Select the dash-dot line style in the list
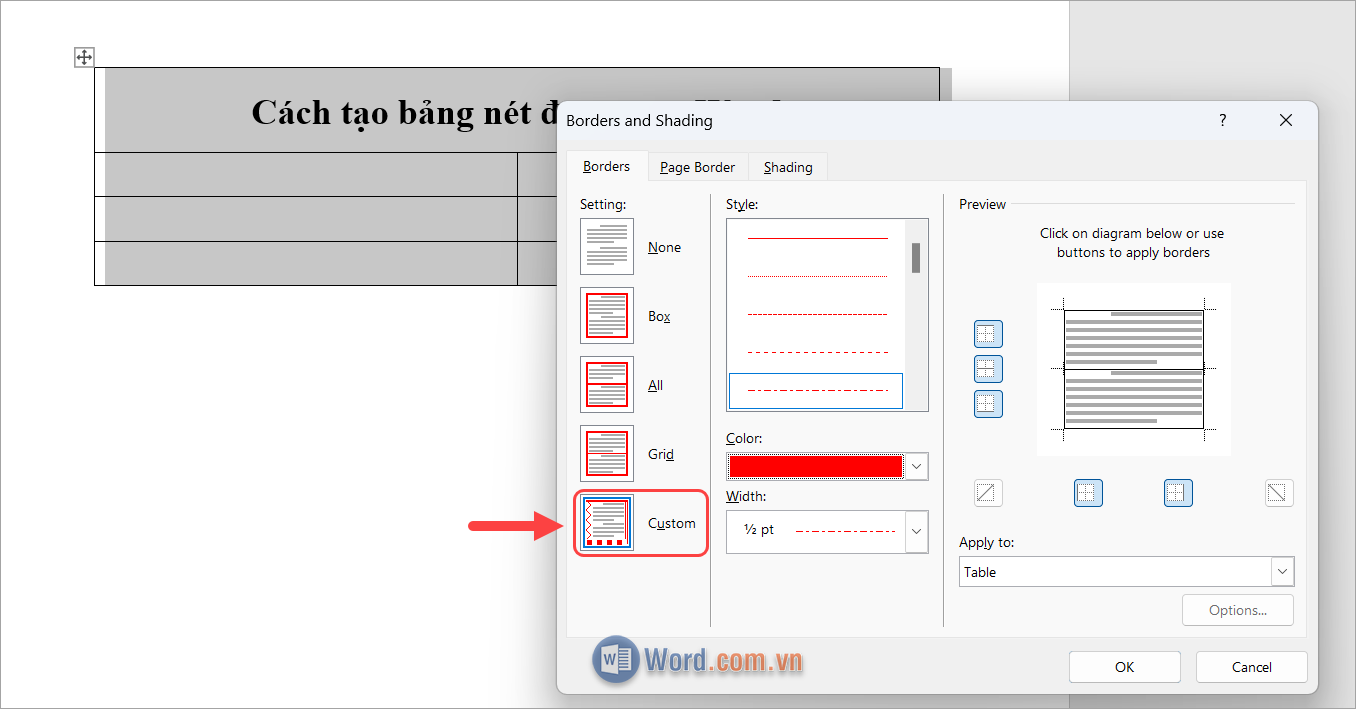Screen dimensions: 1356x709 (815, 391)
